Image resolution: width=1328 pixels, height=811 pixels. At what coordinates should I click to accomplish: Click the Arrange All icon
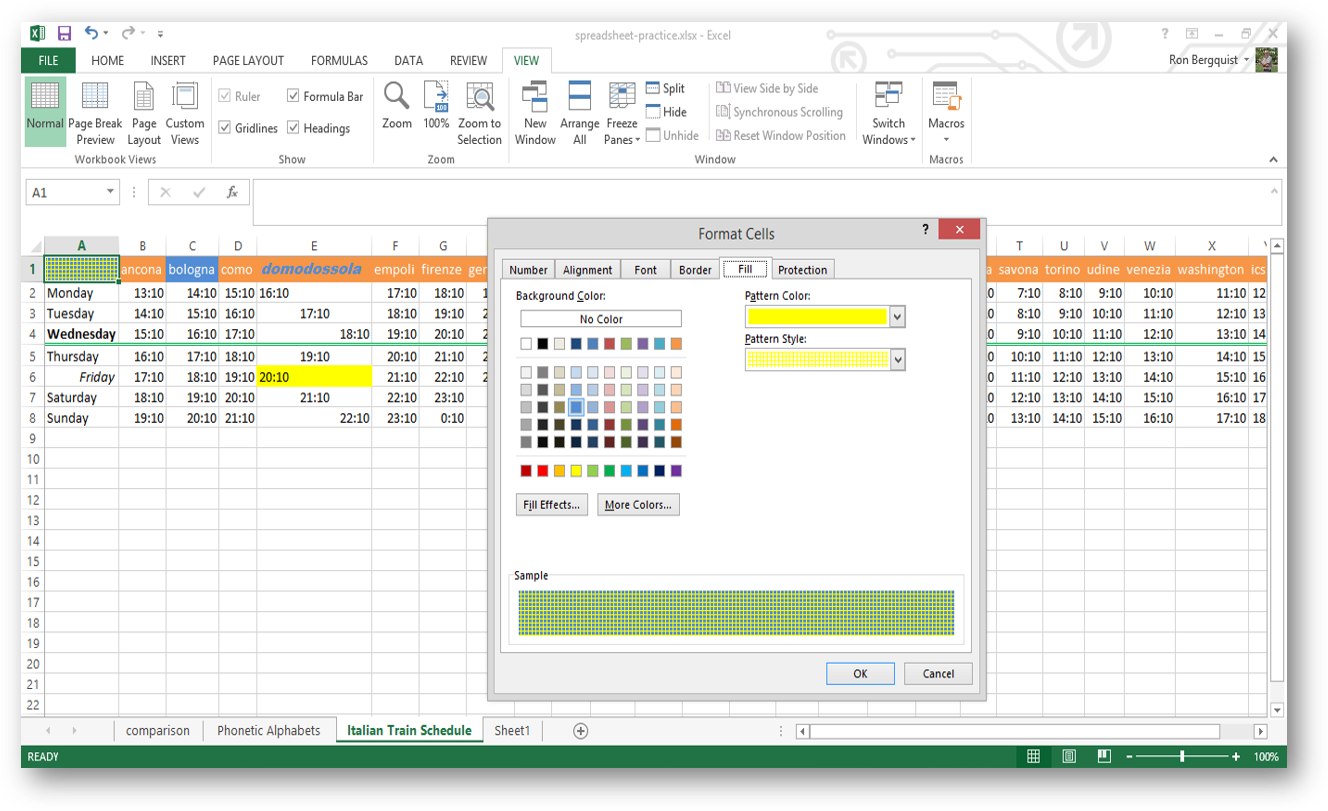[579, 97]
